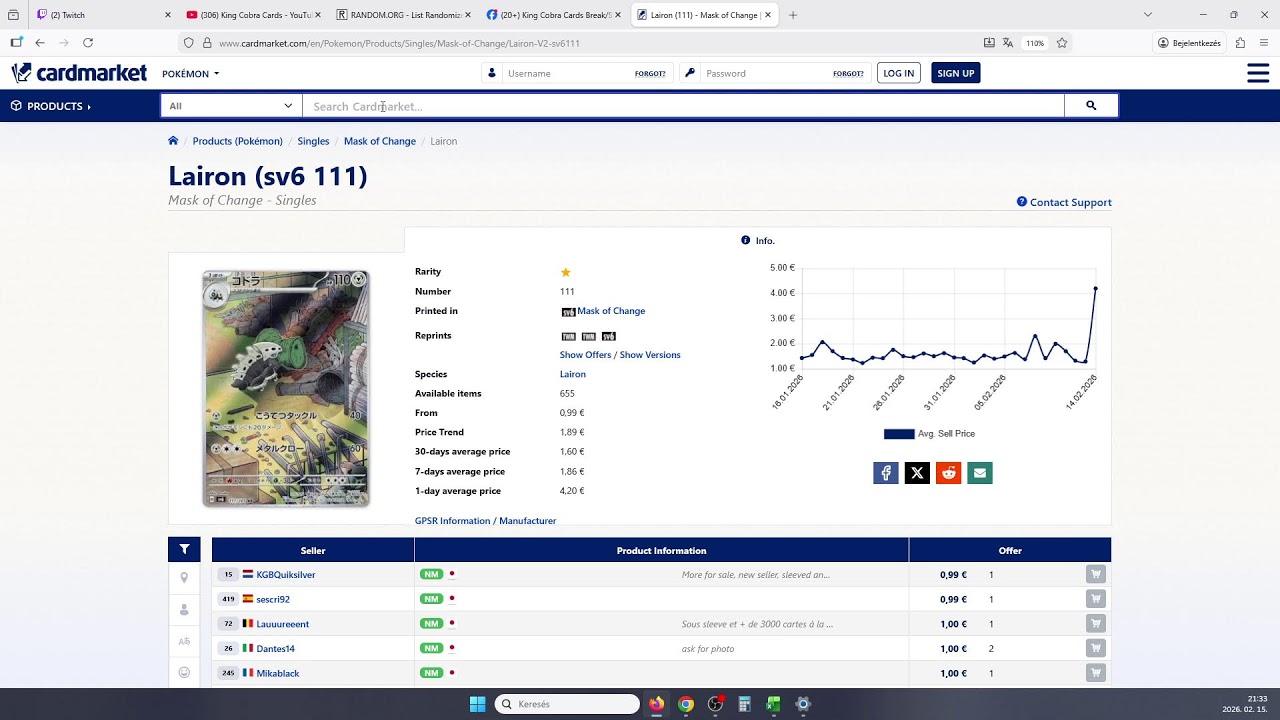Select the condition smiley filter icon
This screenshot has width=1280, height=720.
[184, 673]
